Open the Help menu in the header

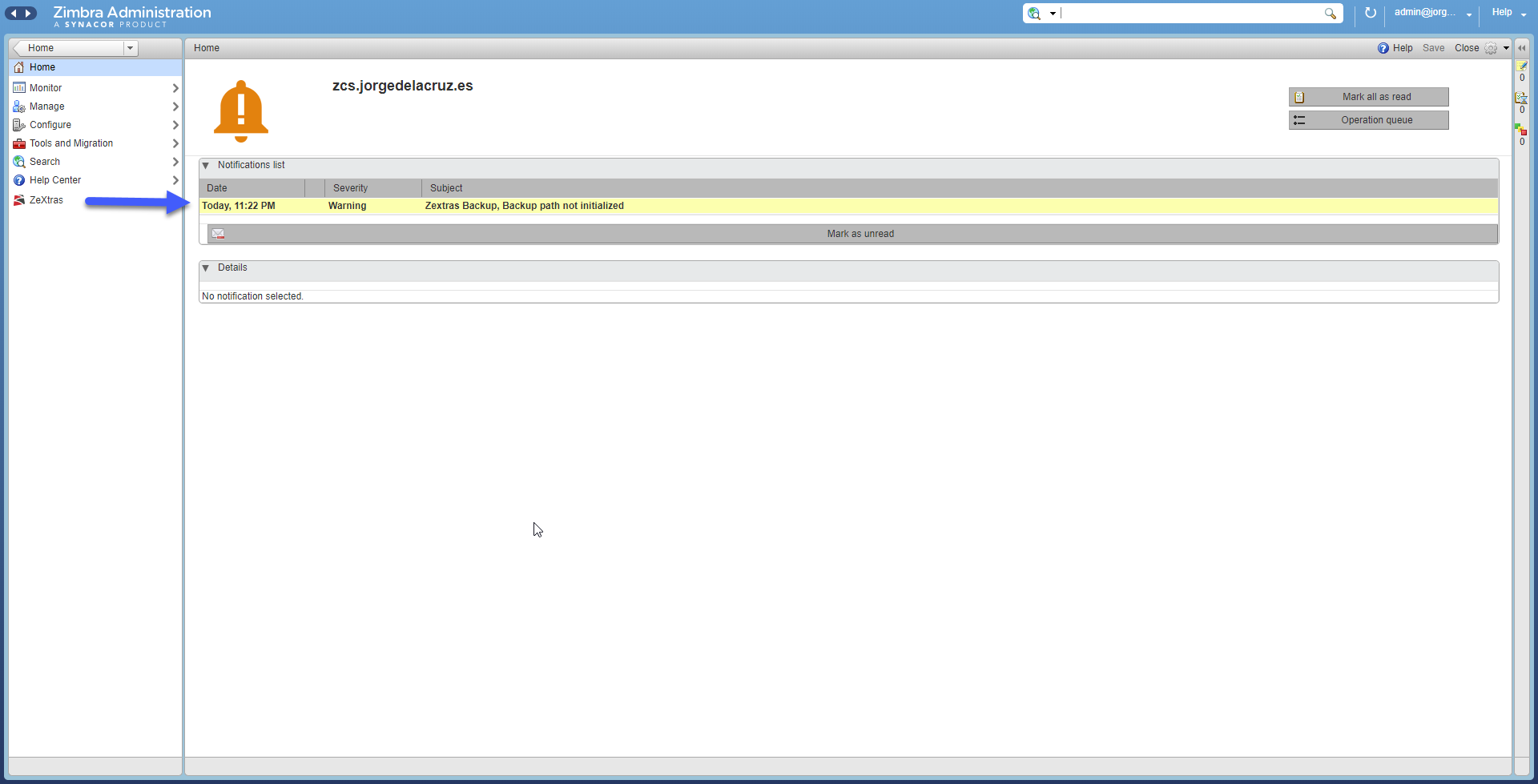coord(1509,13)
